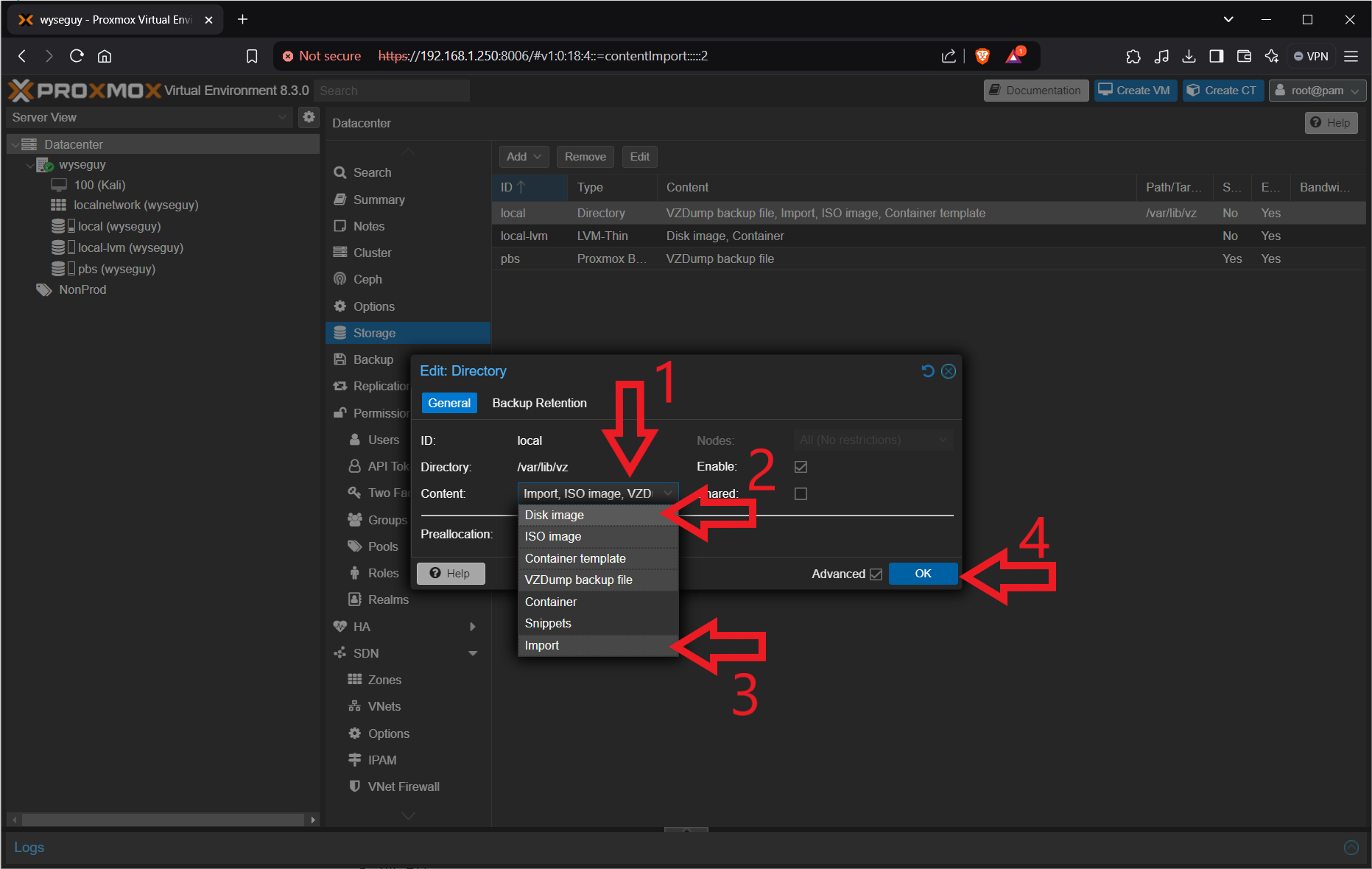The width and height of the screenshot is (1372, 869).
Task: Go to the browser home page
Action: (105, 56)
